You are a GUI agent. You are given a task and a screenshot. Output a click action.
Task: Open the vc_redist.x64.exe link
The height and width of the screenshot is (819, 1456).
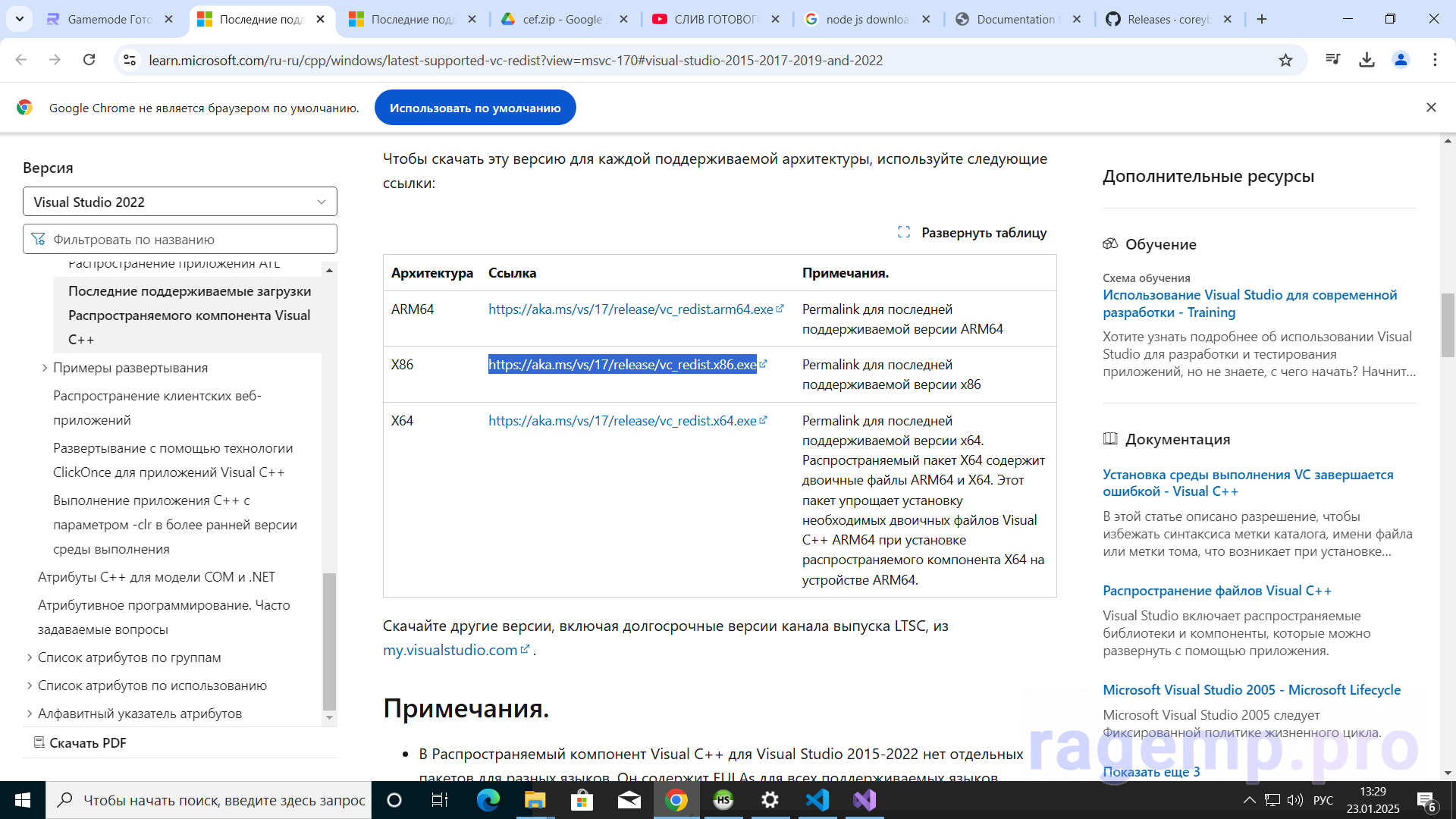coord(623,421)
